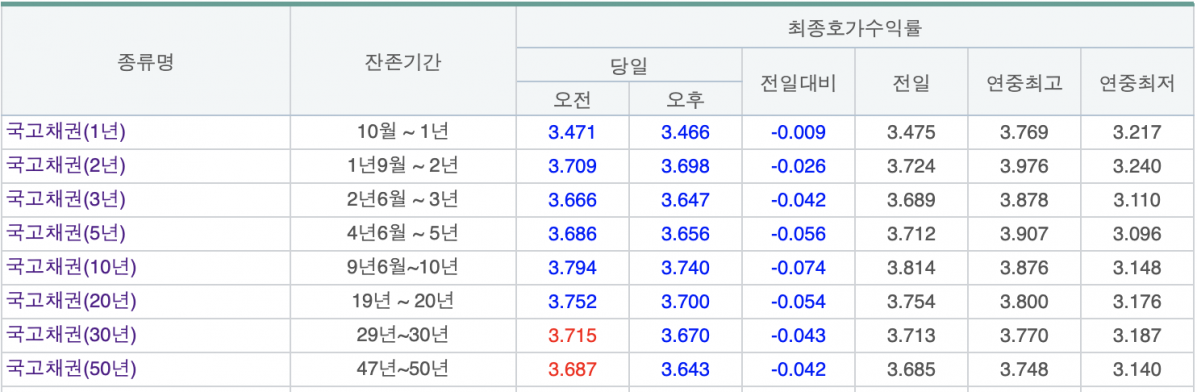Open the 국고채권(30년) link
The width and height of the screenshot is (1197, 392).
point(71,335)
